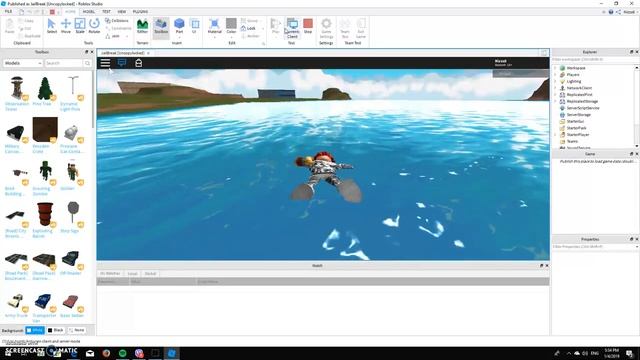Click the Color swatch in Edit group

[x=231, y=24]
